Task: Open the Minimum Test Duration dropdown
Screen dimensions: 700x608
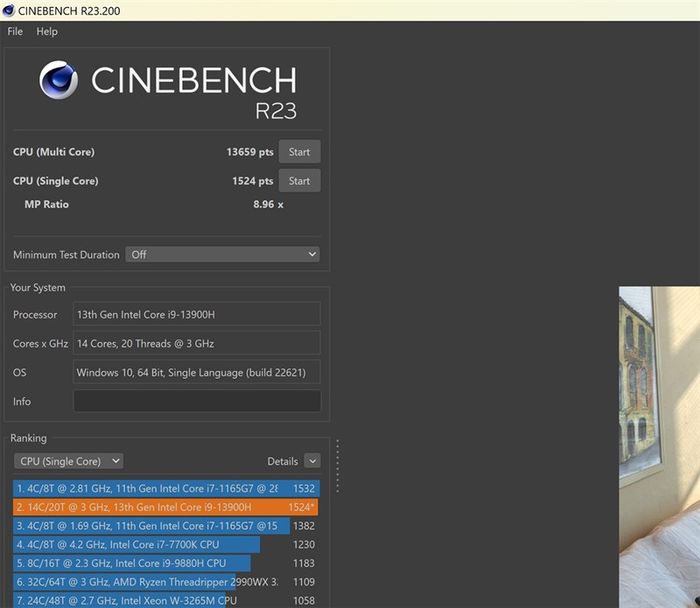Action: coord(222,254)
